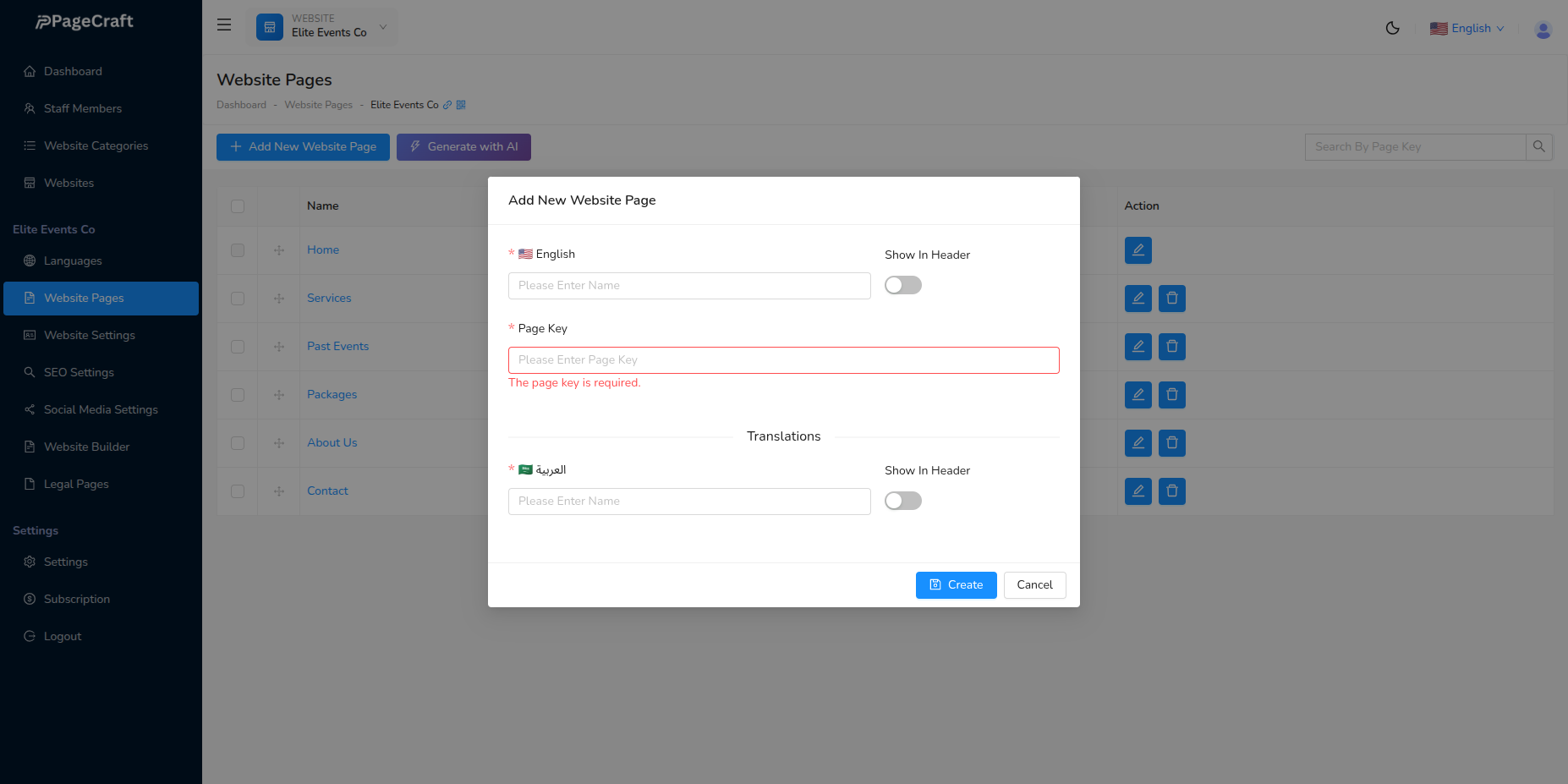Click the hamburger menu icon
1568x784 pixels.
tap(224, 25)
